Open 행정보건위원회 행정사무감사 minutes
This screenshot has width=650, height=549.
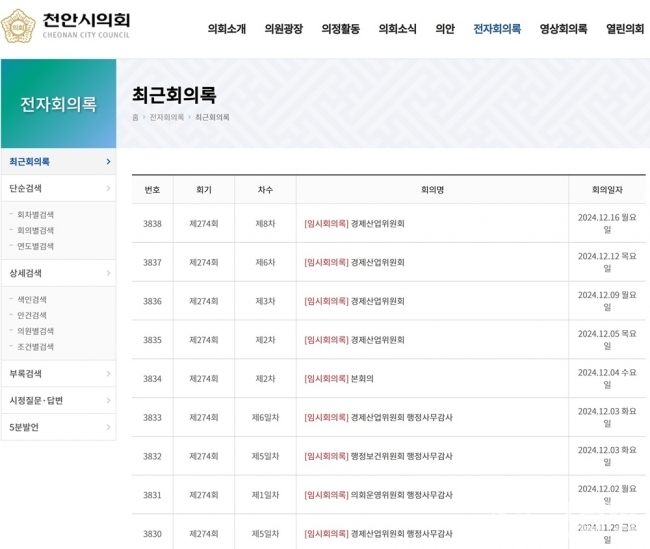(x=378, y=456)
